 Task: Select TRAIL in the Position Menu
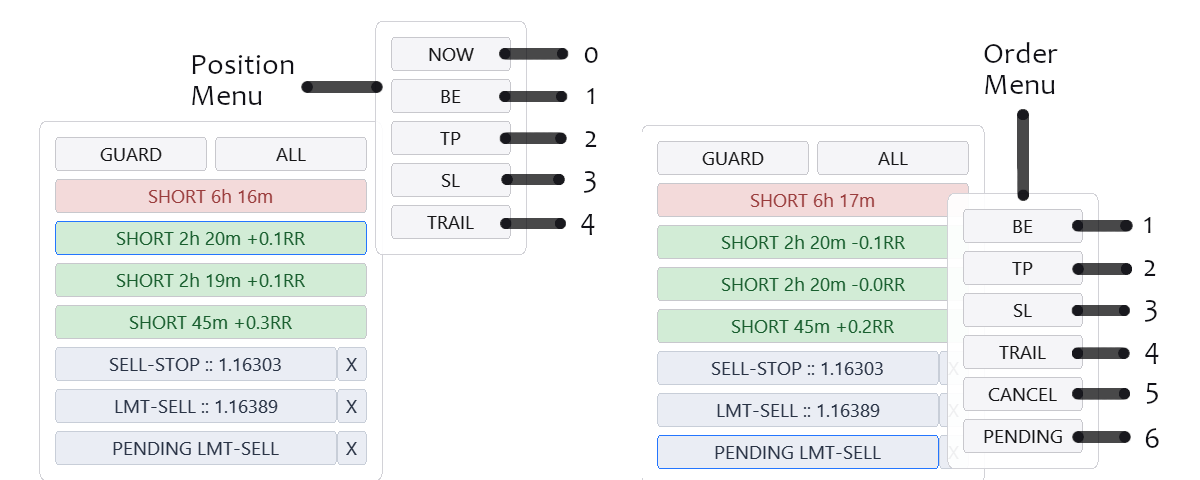click(451, 222)
